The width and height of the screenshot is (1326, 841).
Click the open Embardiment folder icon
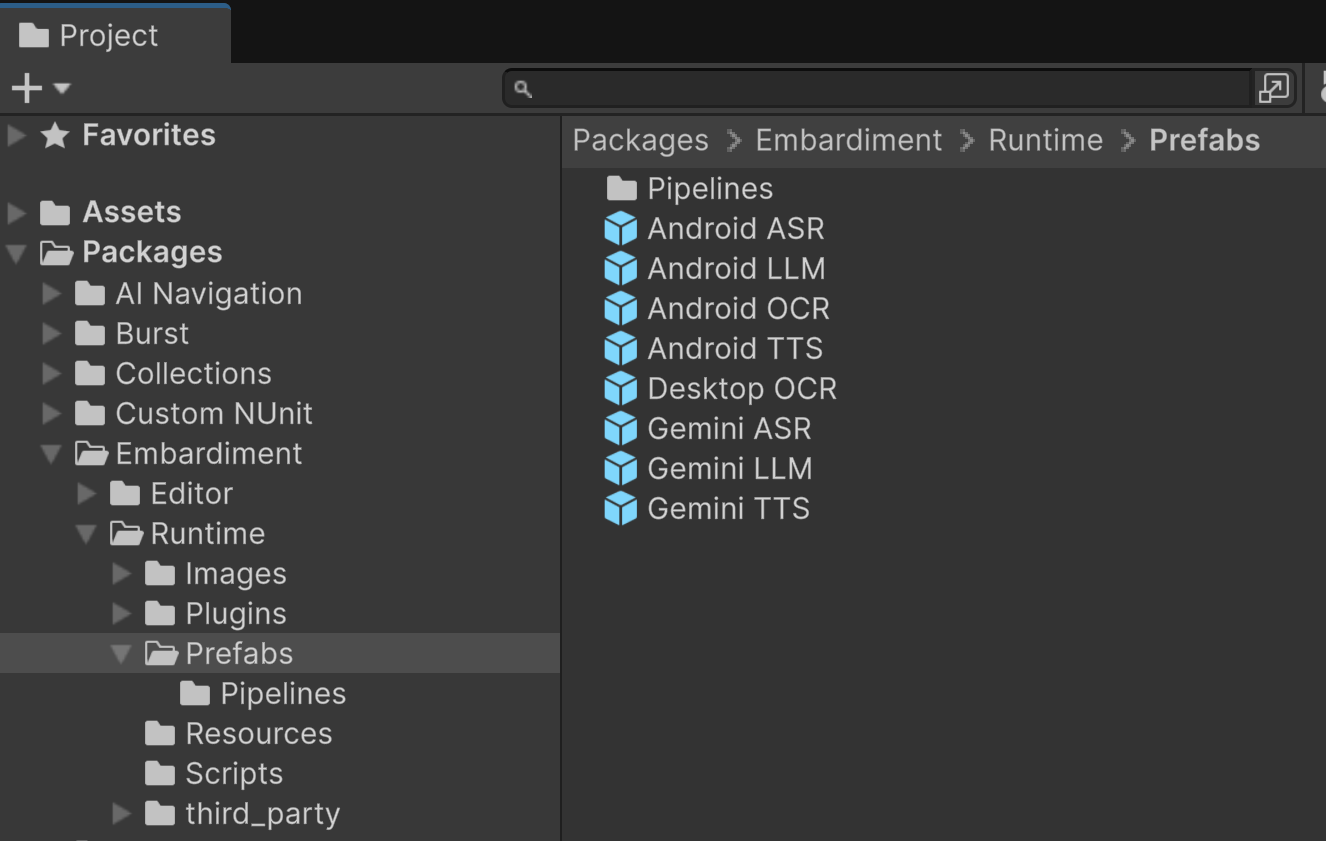(91, 454)
